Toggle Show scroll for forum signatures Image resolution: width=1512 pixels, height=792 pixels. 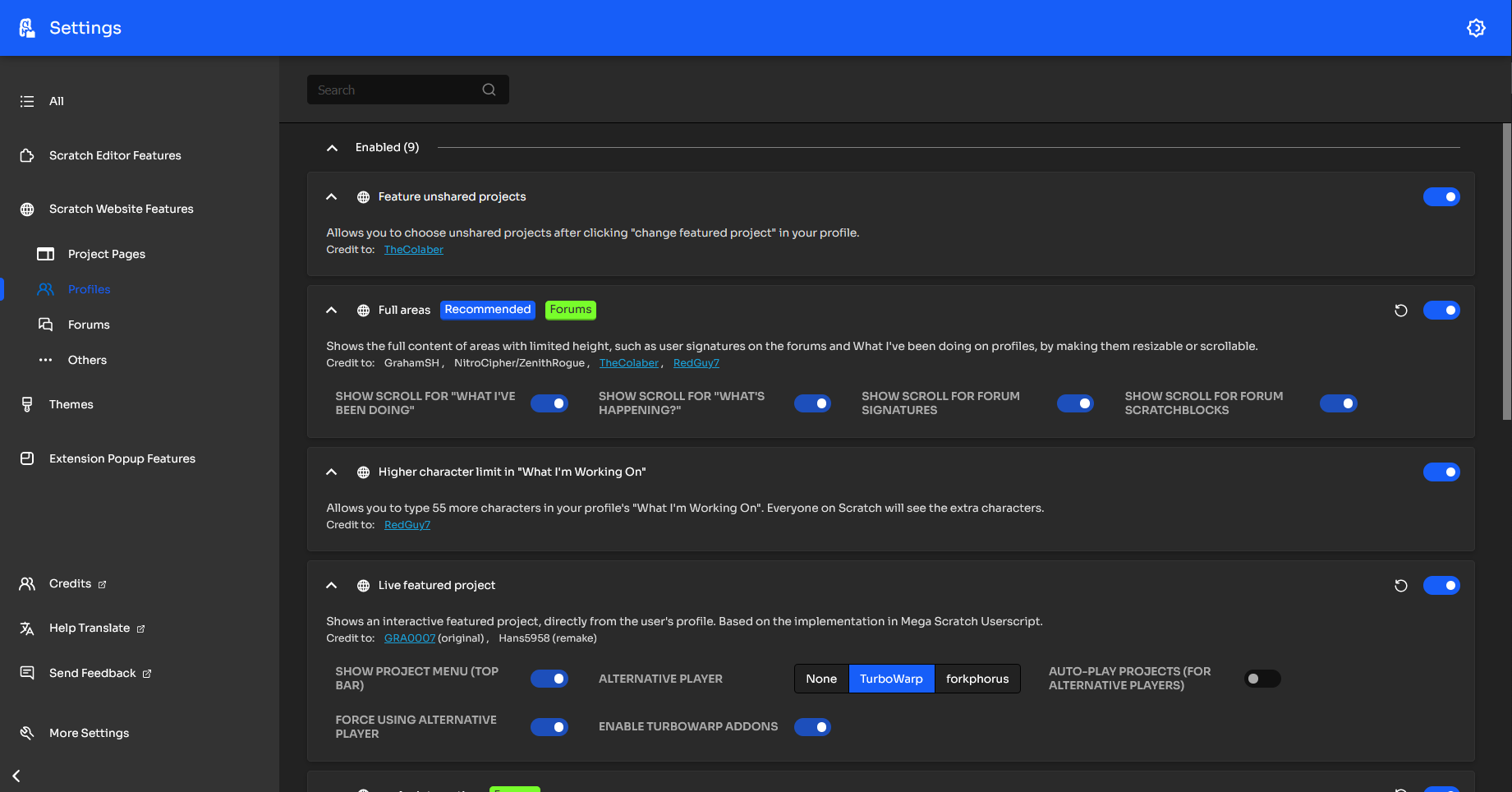(x=1075, y=403)
